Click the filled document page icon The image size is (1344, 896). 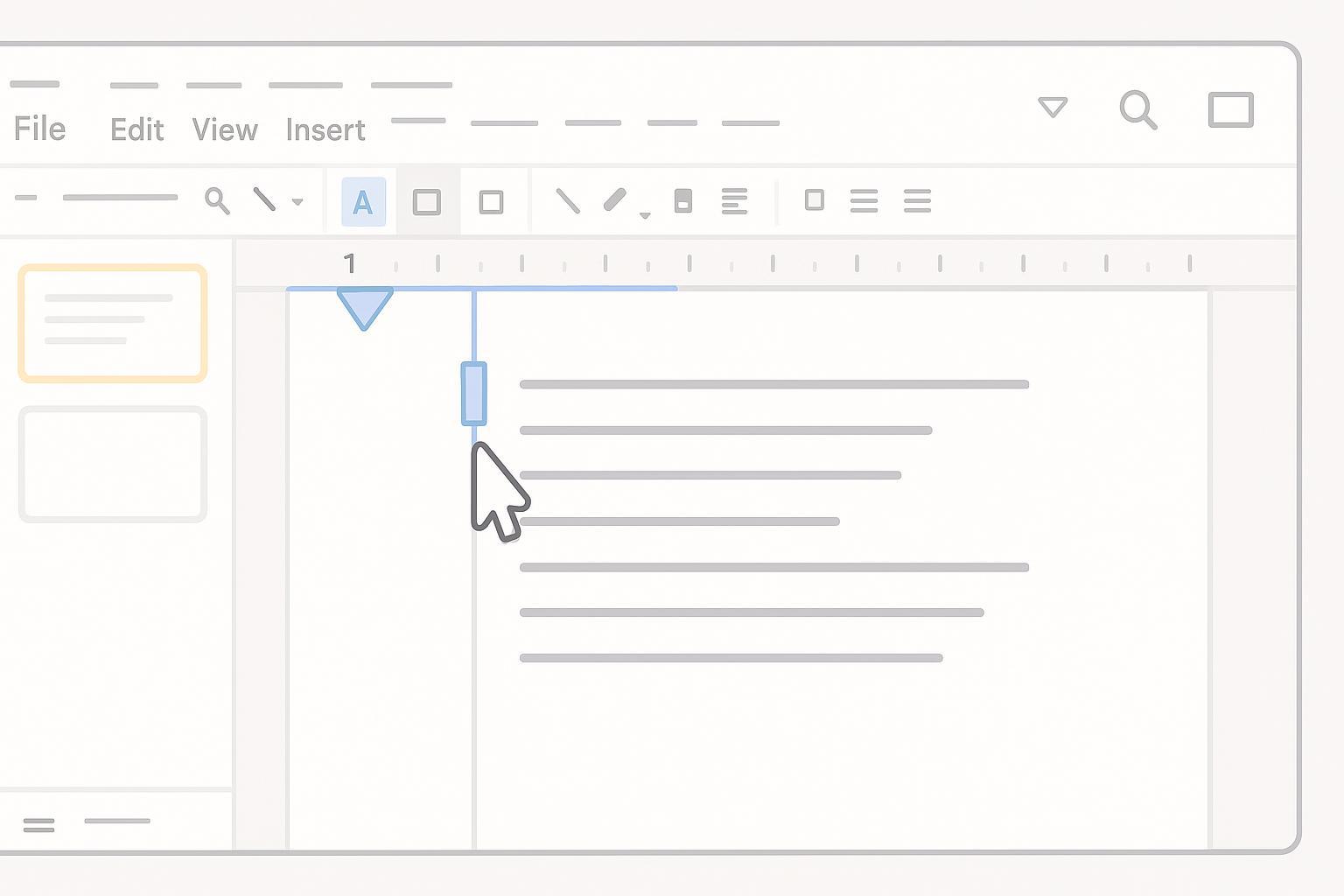(x=683, y=200)
